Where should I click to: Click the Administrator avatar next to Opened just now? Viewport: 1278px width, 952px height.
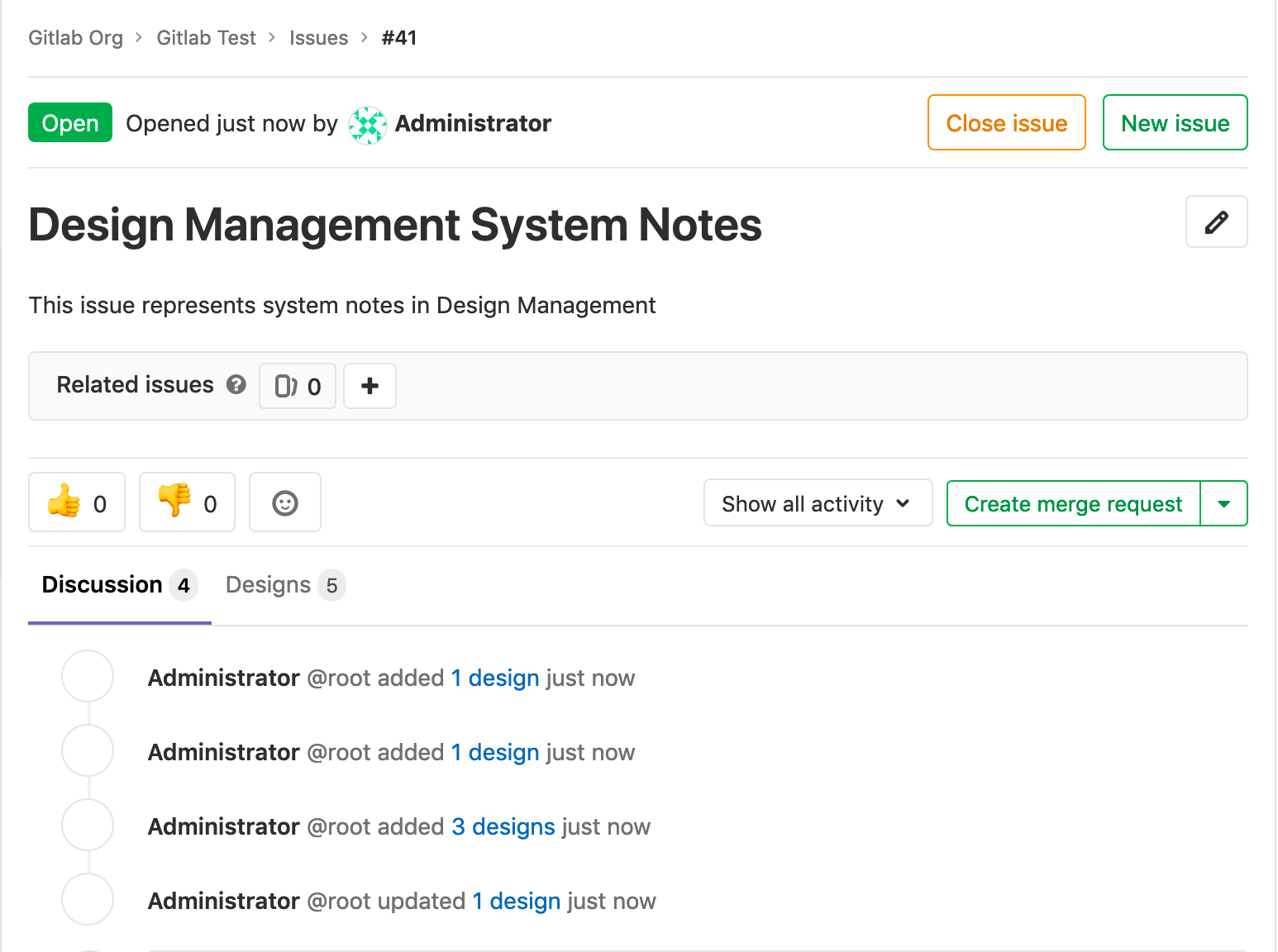pyautogui.click(x=367, y=124)
